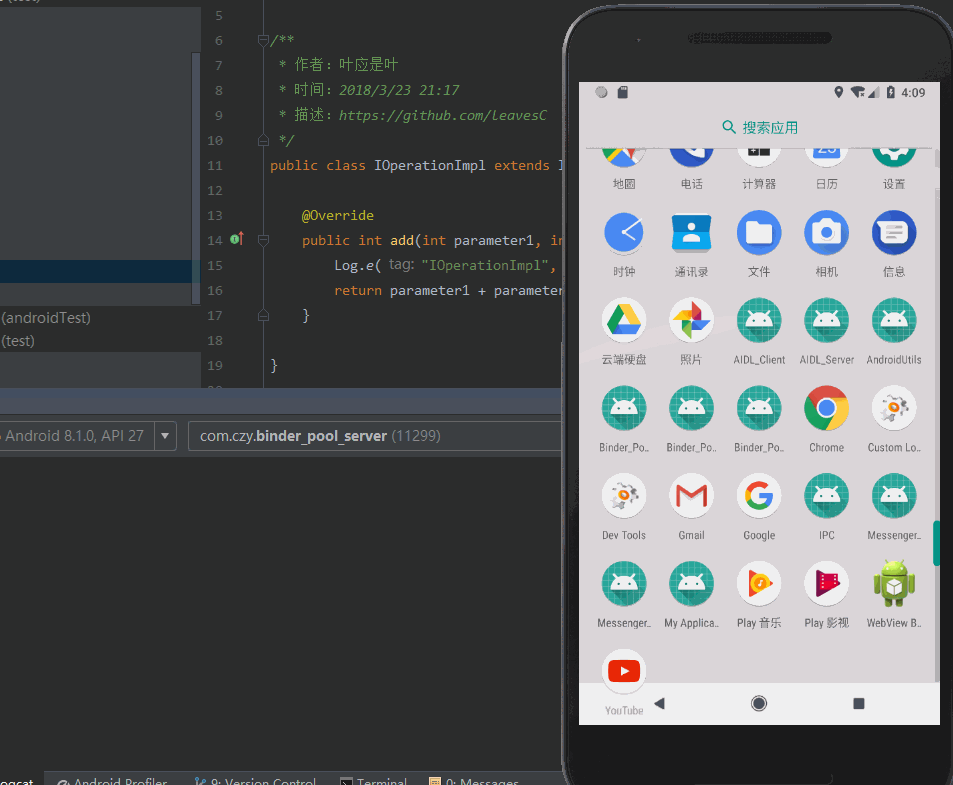Open the Photos app (照片)
This screenshot has width=953, height=785.
(691, 320)
